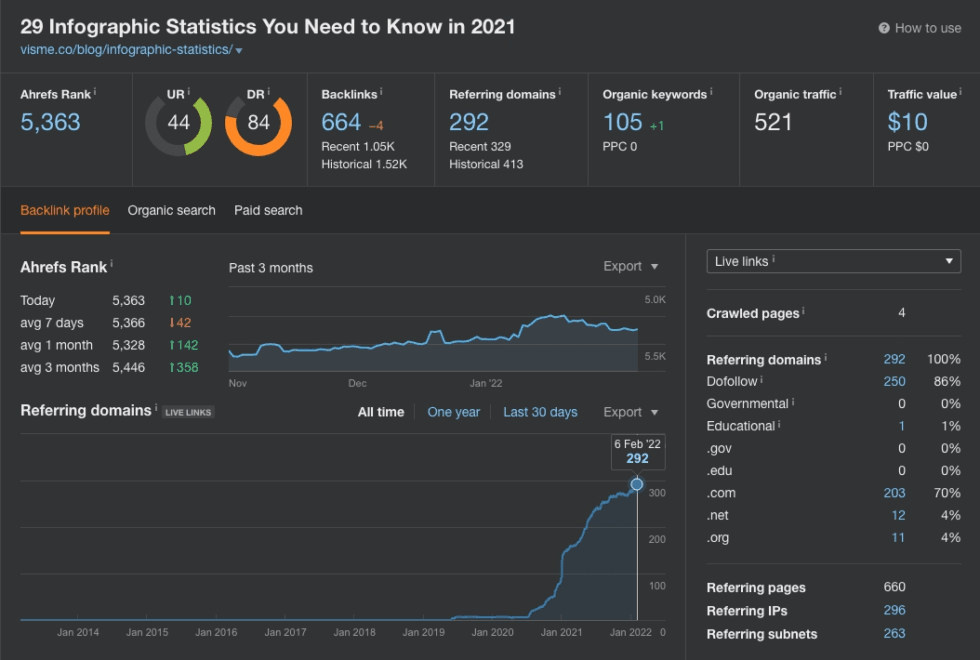The height and width of the screenshot is (660, 980).
Task: Switch to the Organic search tab
Action: coord(171,210)
